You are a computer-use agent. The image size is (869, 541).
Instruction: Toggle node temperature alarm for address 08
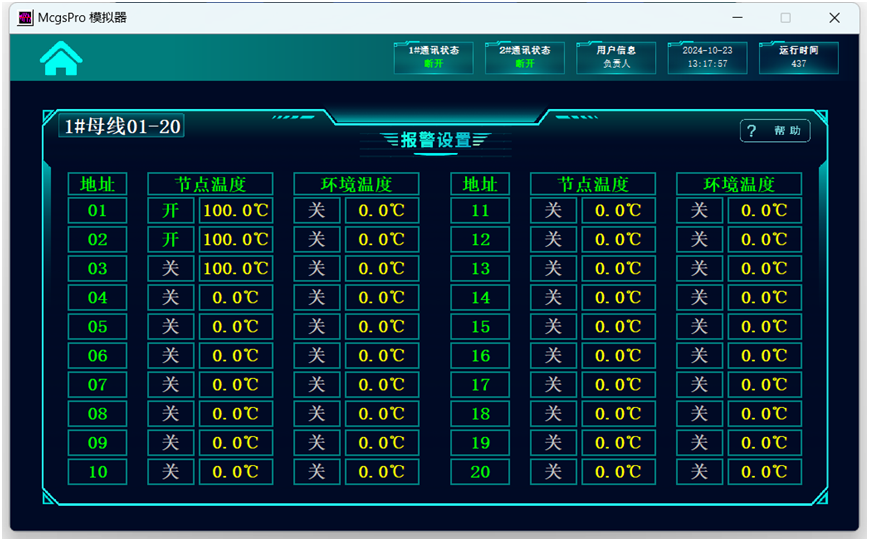click(x=171, y=414)
